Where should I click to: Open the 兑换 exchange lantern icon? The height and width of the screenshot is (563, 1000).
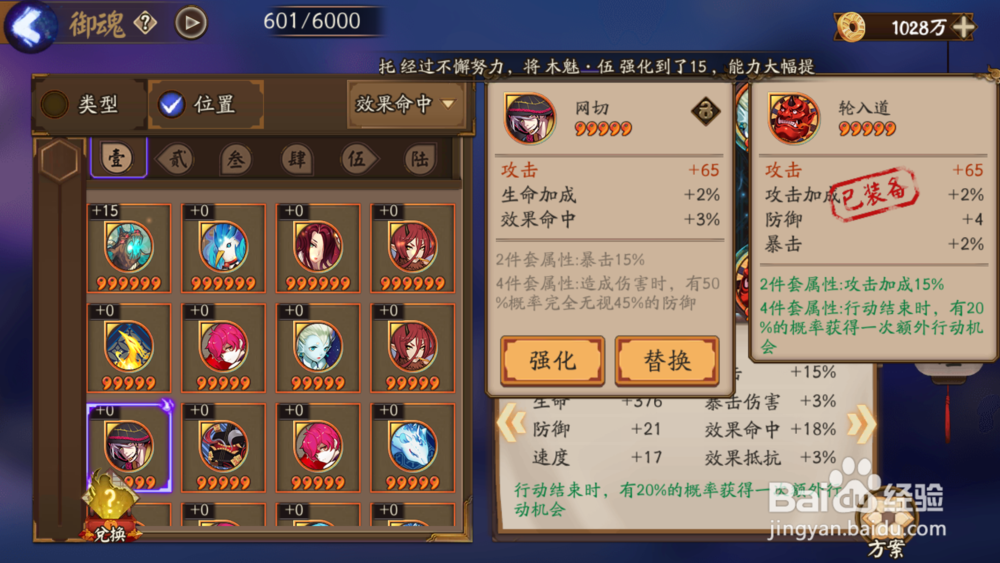coord(110,508)
